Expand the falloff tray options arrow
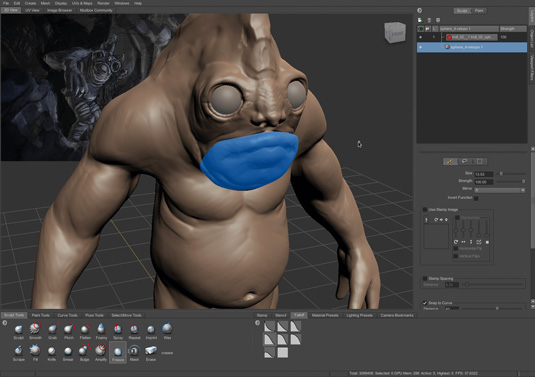535x377 pixels. [x=258, y=322]
